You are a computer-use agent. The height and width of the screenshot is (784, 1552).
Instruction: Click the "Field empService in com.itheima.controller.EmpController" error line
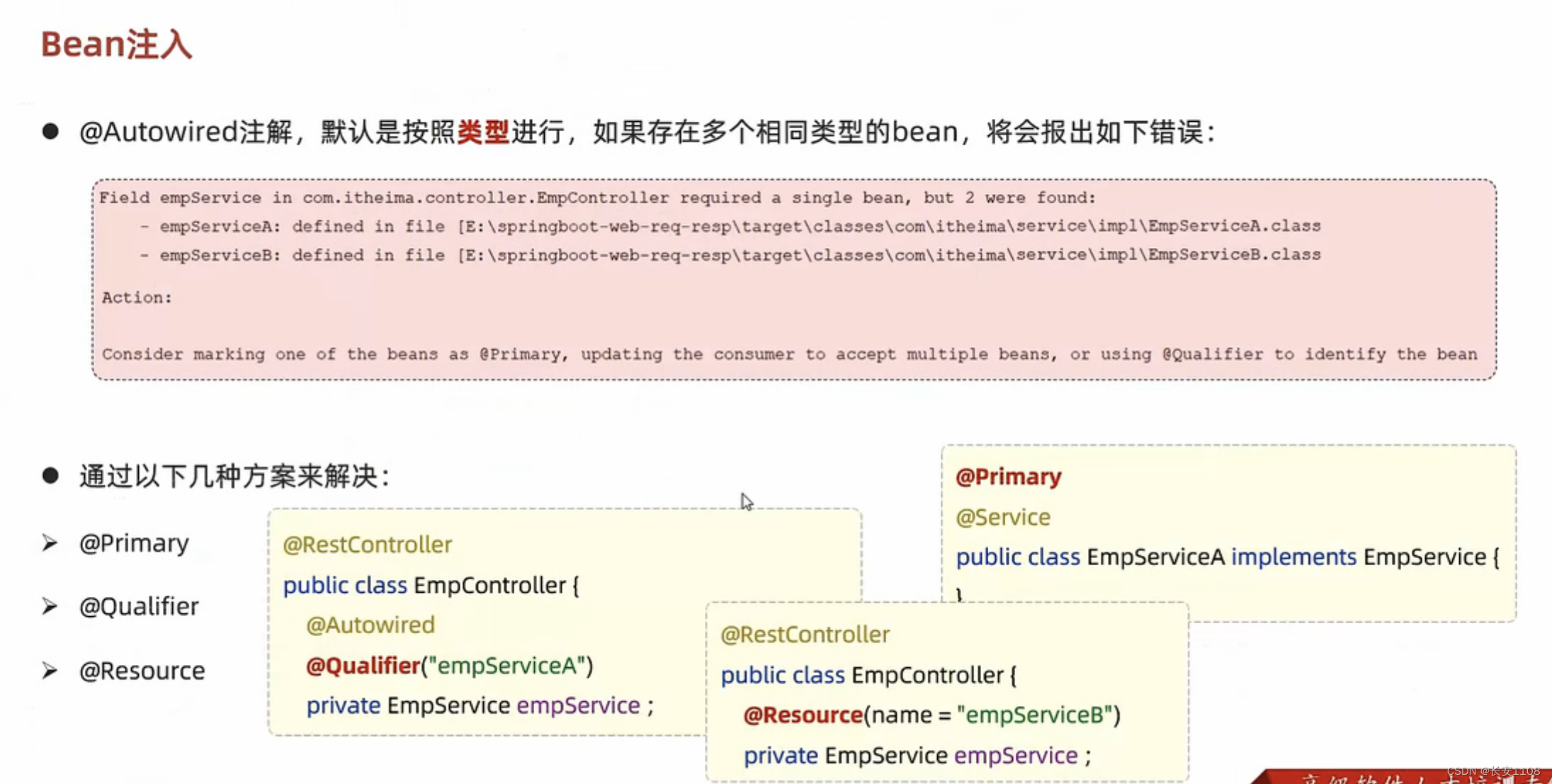(597, 198)
